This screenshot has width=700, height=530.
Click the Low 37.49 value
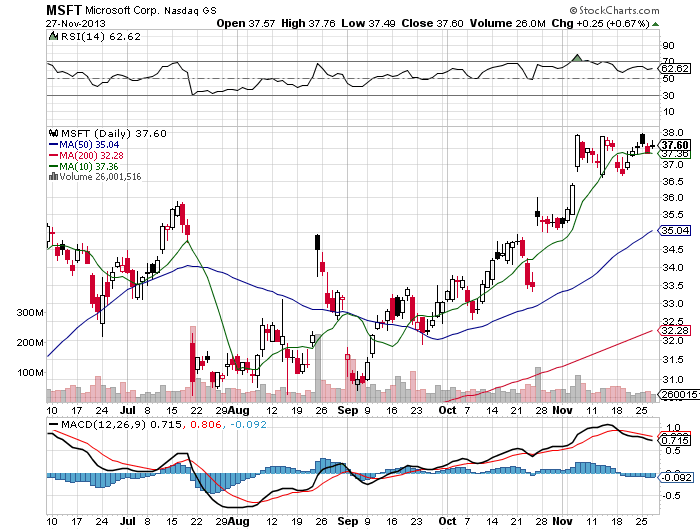point(368,23)
